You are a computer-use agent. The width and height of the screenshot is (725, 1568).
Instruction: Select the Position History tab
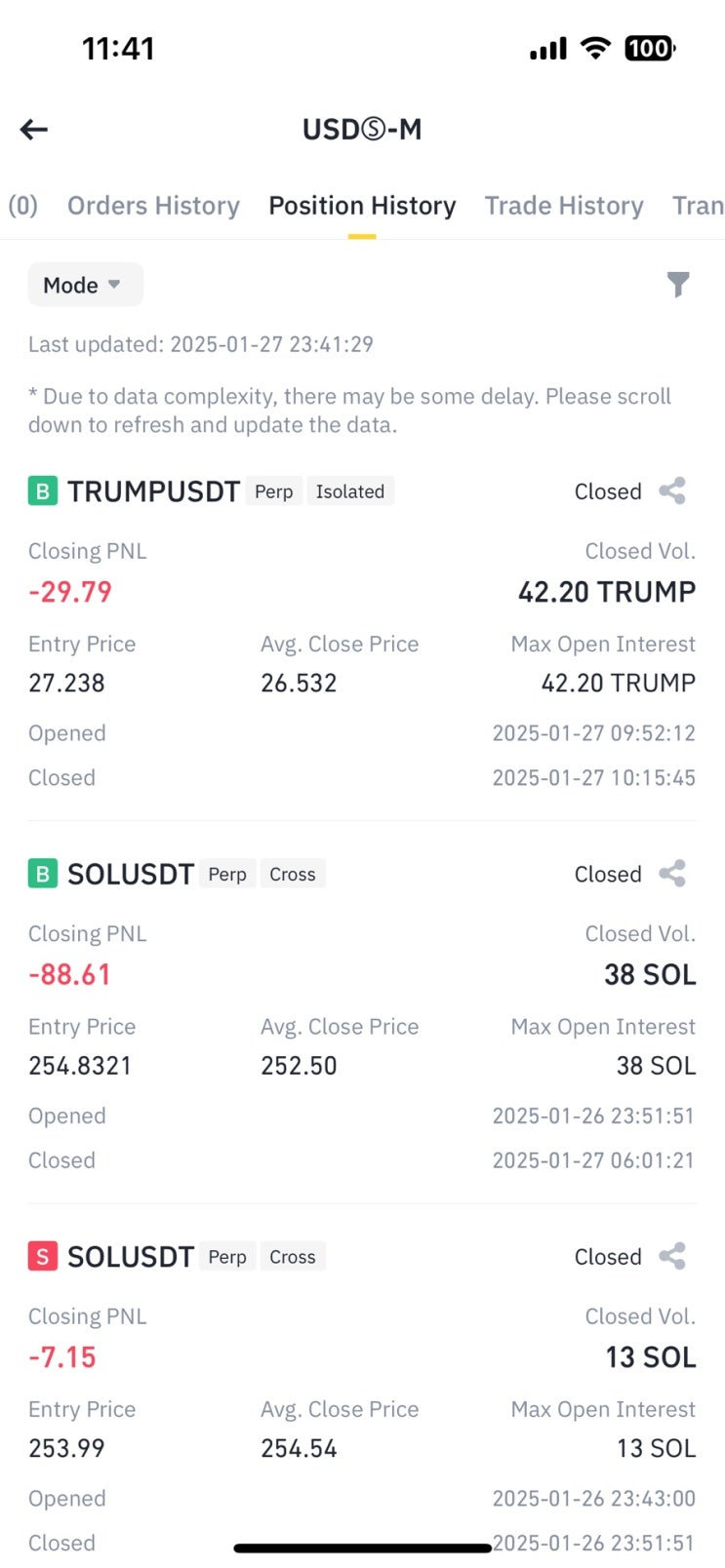362,206
